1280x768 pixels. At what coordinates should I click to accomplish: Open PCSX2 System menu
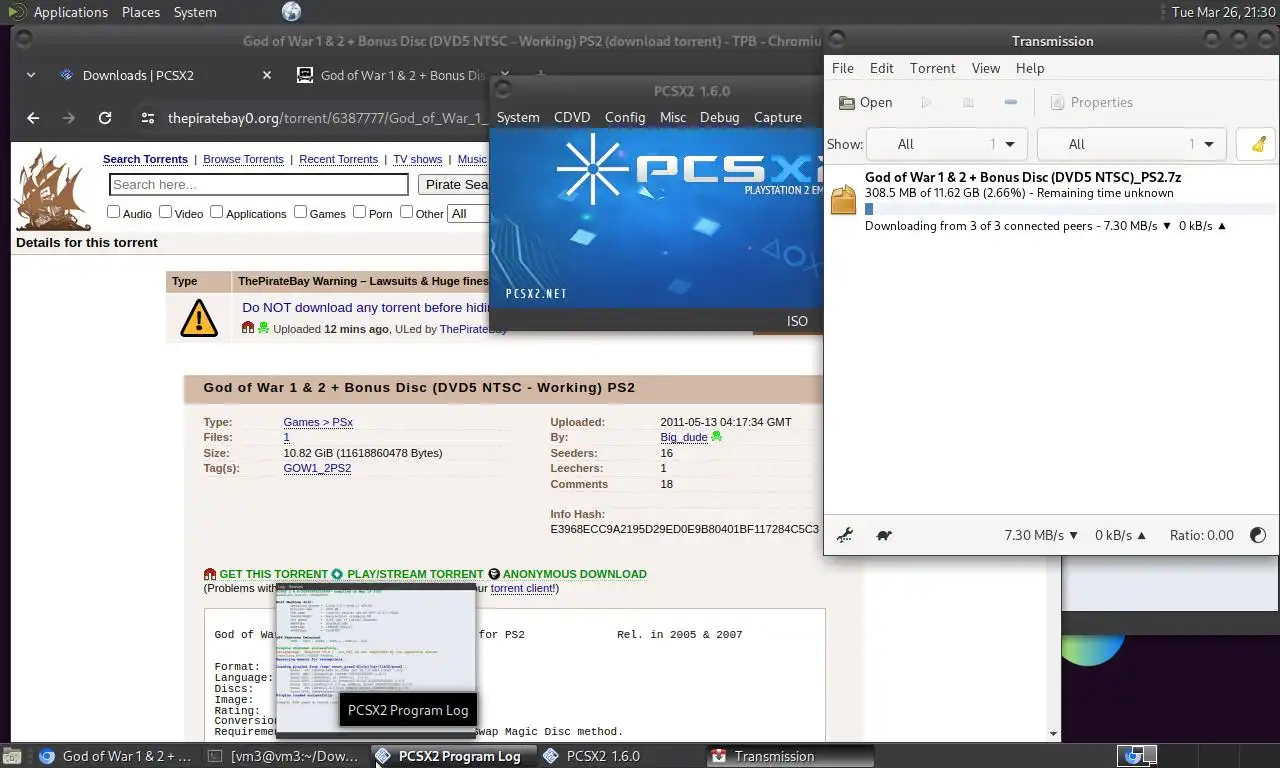pyautogui.click(x=518, y=117)
